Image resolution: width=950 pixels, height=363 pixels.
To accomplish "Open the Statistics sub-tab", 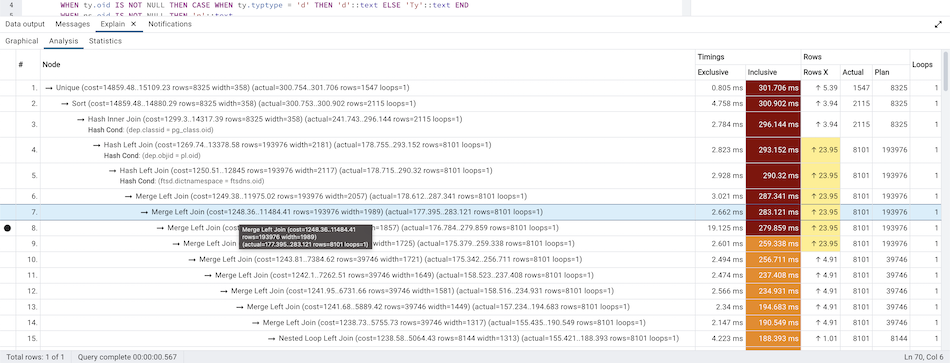I will coord(105,41).
